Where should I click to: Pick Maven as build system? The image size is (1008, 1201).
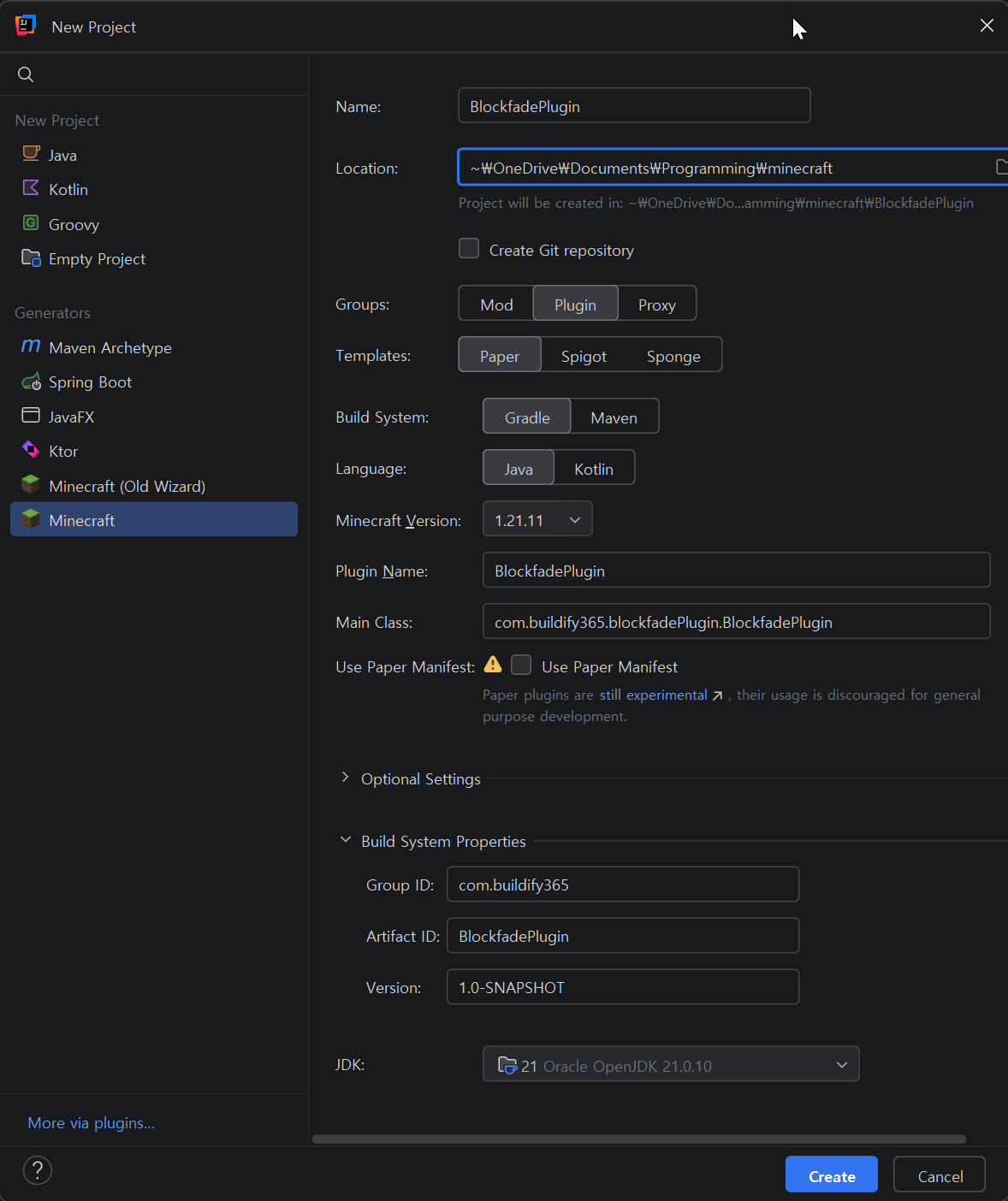tap(614, 417)
